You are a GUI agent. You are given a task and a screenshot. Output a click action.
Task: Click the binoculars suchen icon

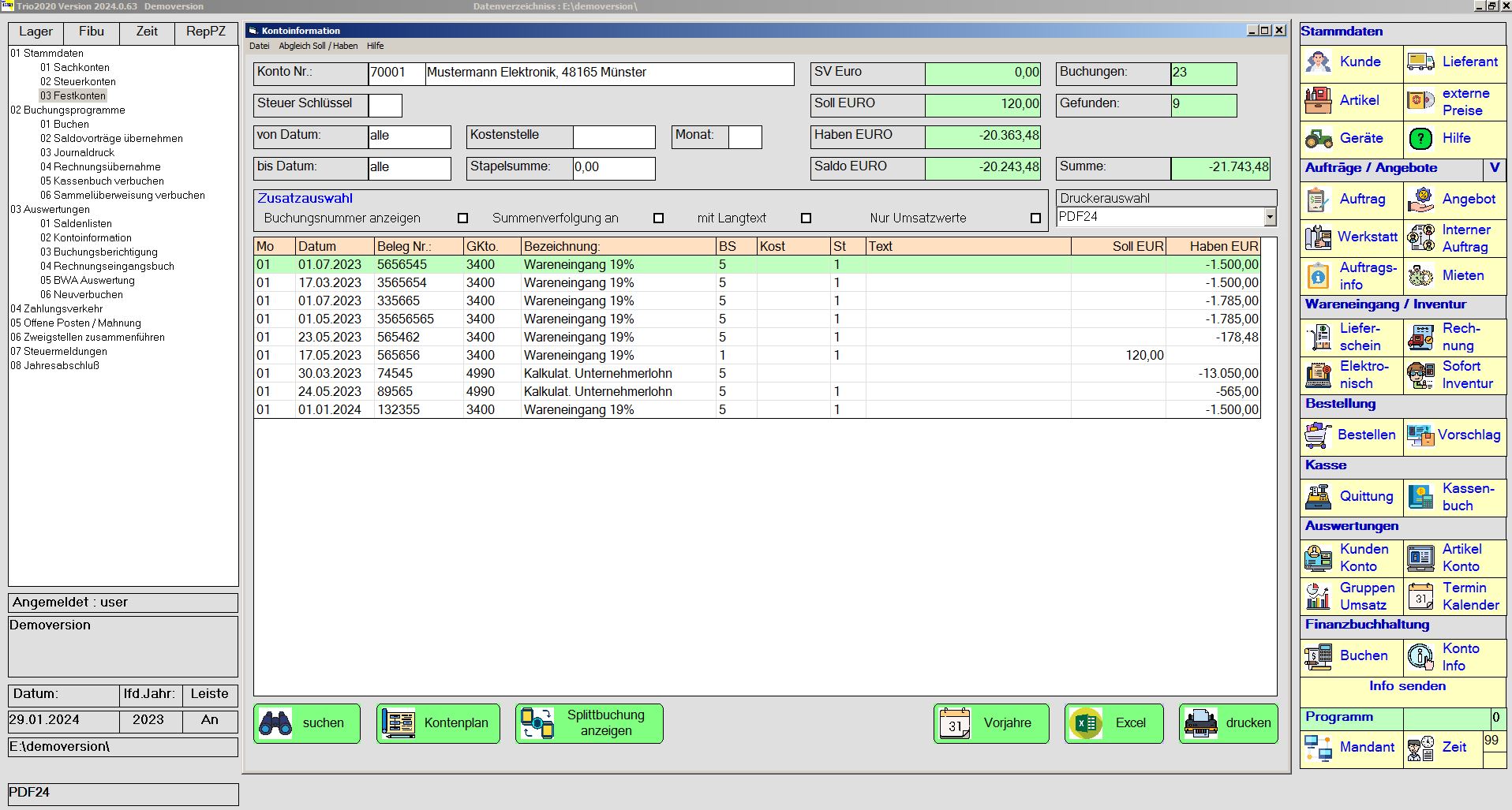(x=275, y=723)
